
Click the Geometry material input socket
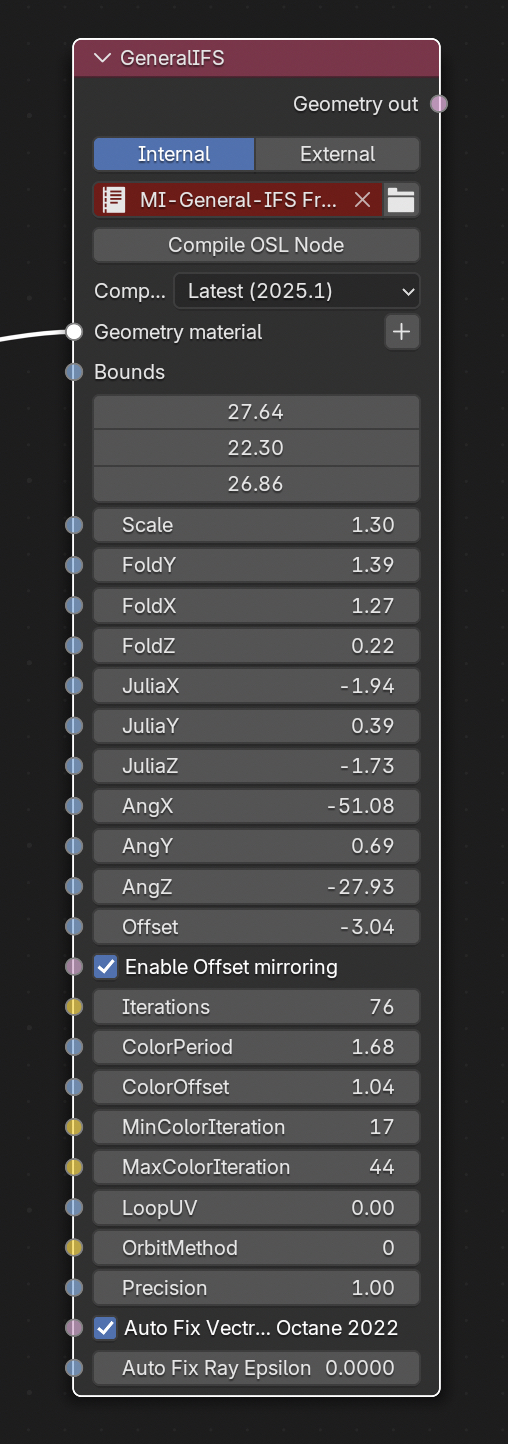click(74, 332)
